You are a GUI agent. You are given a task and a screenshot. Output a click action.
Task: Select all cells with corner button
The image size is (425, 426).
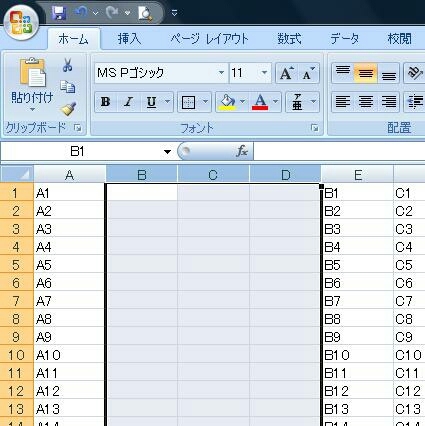pos(17,174)
